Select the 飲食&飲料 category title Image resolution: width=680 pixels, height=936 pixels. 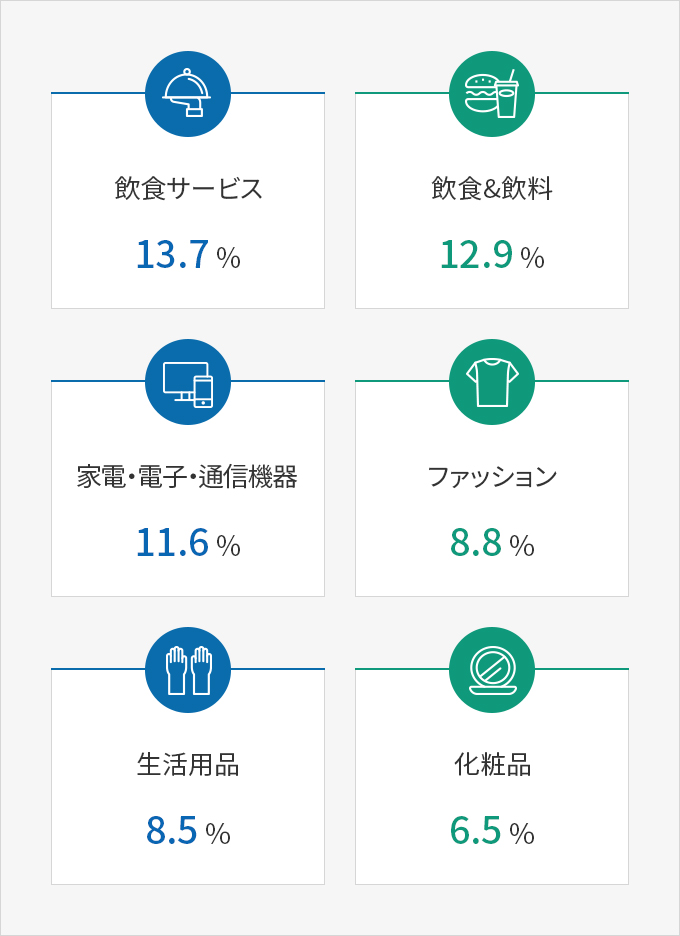[x=492, y=189]
